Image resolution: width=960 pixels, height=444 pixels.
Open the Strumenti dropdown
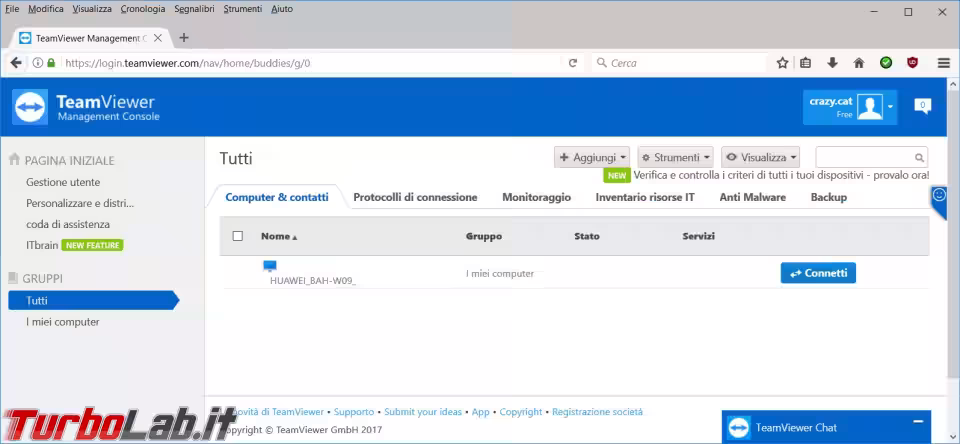click(x=676, y=157)
